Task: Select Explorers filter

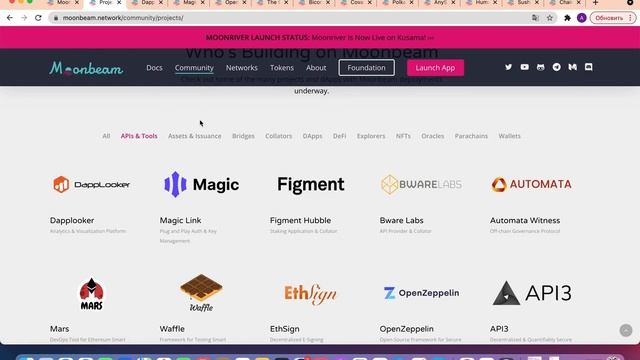Action: (371, 136)
